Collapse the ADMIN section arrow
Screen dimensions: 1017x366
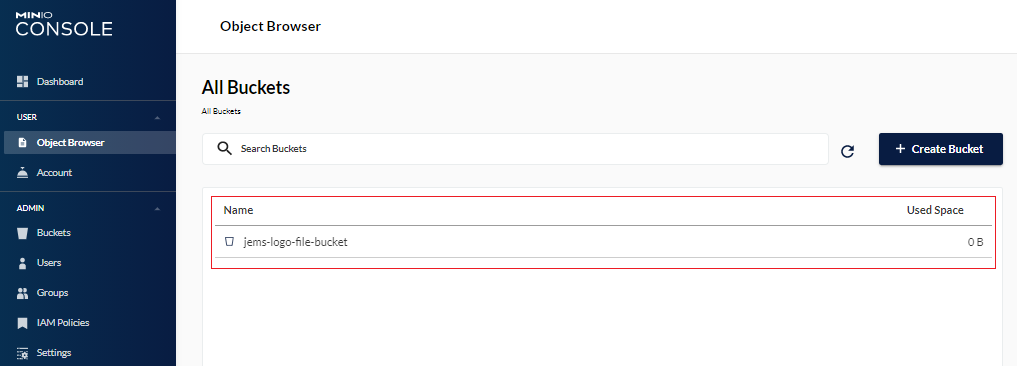pos(157,209)
